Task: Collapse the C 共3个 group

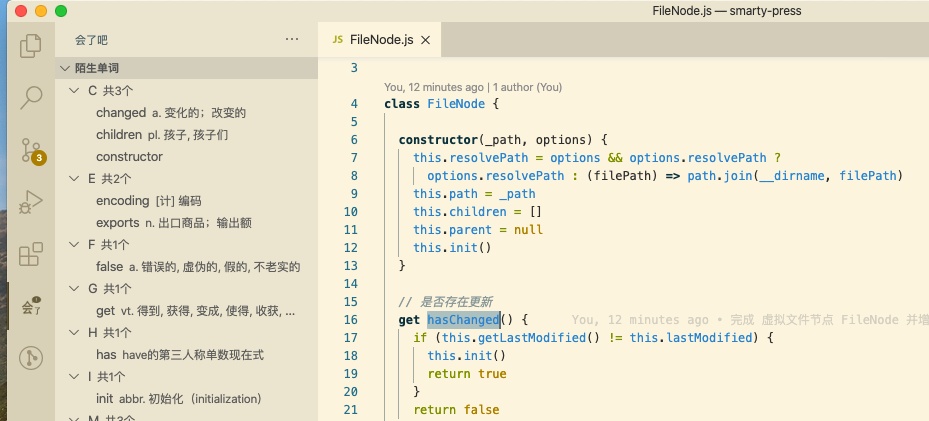Action: click(74, 91)
